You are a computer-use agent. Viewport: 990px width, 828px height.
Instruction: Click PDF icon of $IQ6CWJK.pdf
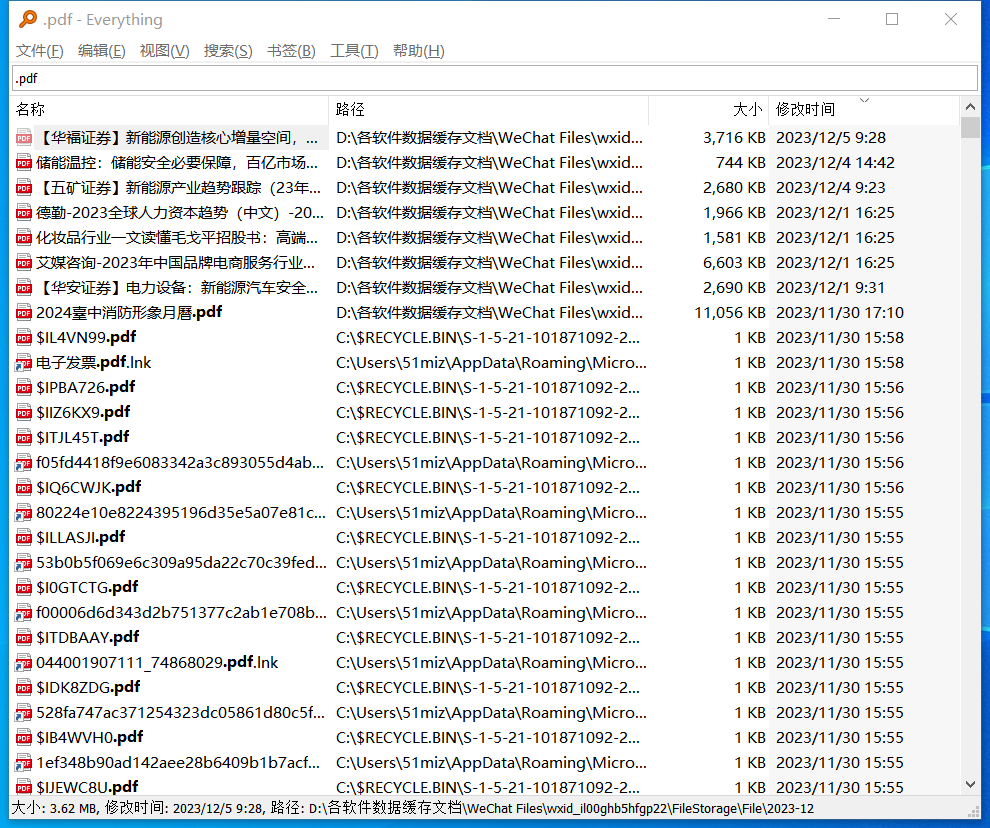pyautogui.click(x=24, y=488)
